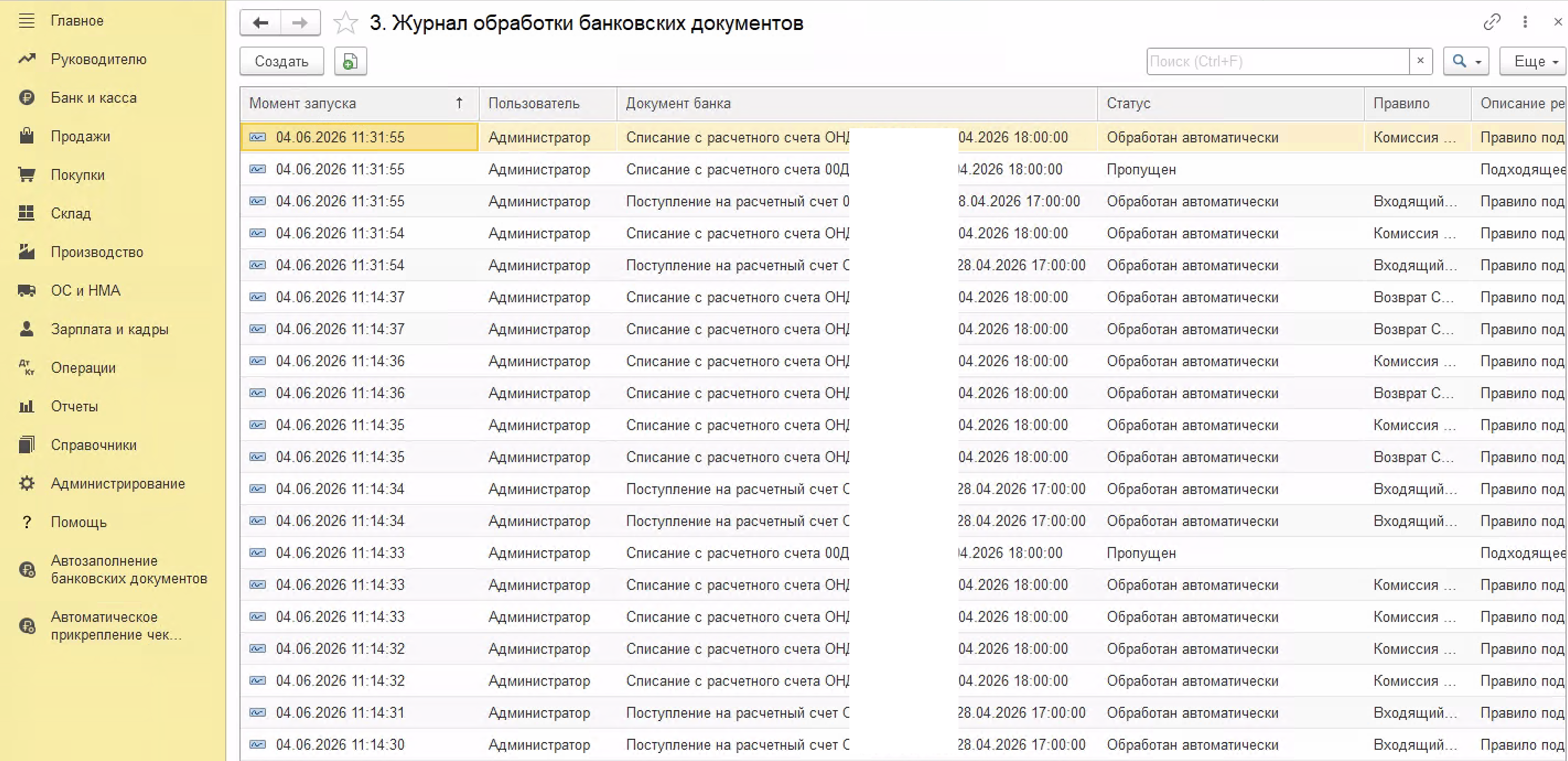Image resolution: width=1568 pixels, height=761 pixels.
Task: Click the Склад warehouse icon
Action: [26, 213]
